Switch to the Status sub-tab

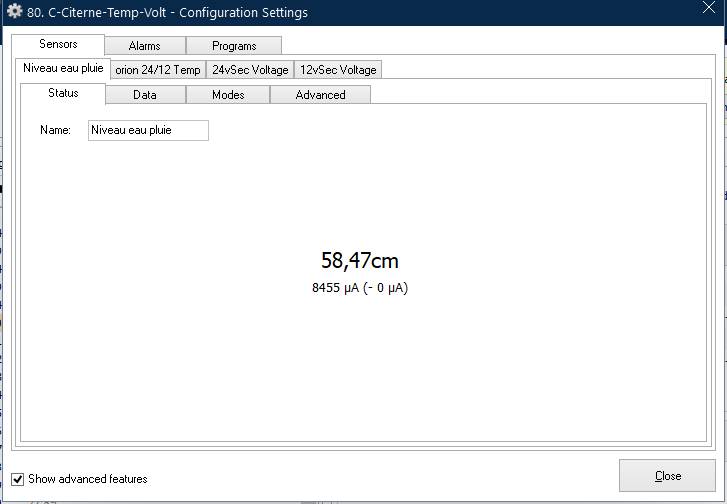(63, 94)
